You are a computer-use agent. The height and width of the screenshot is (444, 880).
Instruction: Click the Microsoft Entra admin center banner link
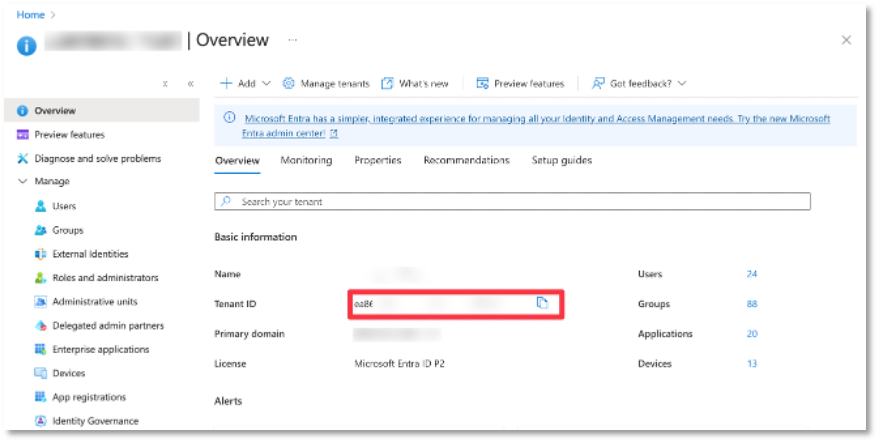click(536, 126)
